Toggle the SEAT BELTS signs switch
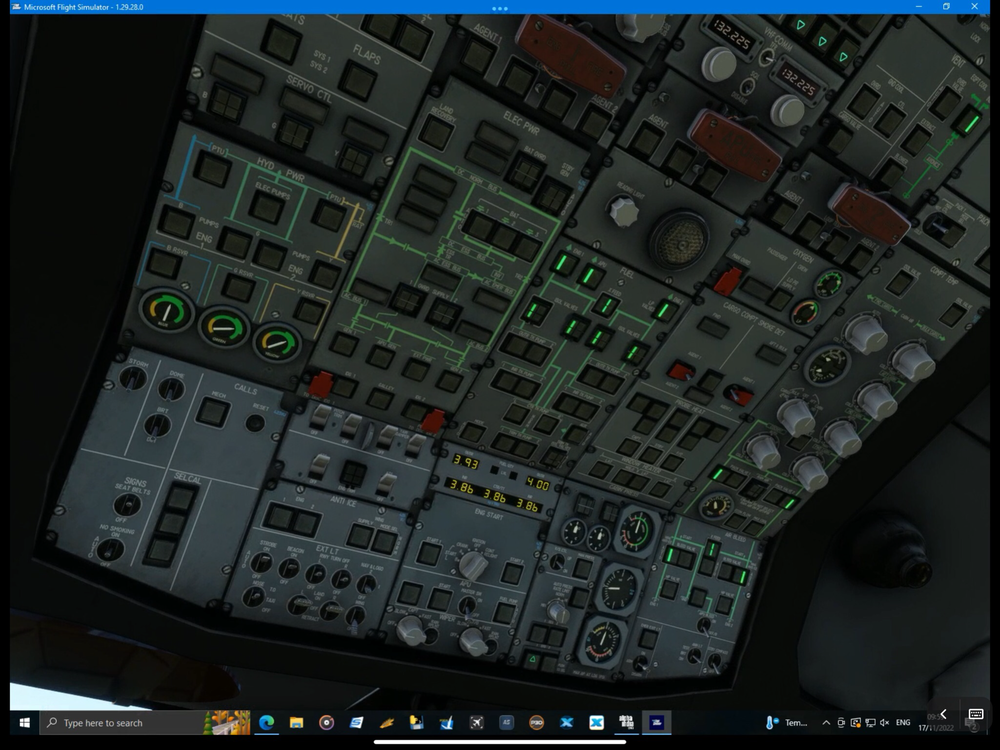The width and height of the screenshot is (1000, 750). click(126, 504)
